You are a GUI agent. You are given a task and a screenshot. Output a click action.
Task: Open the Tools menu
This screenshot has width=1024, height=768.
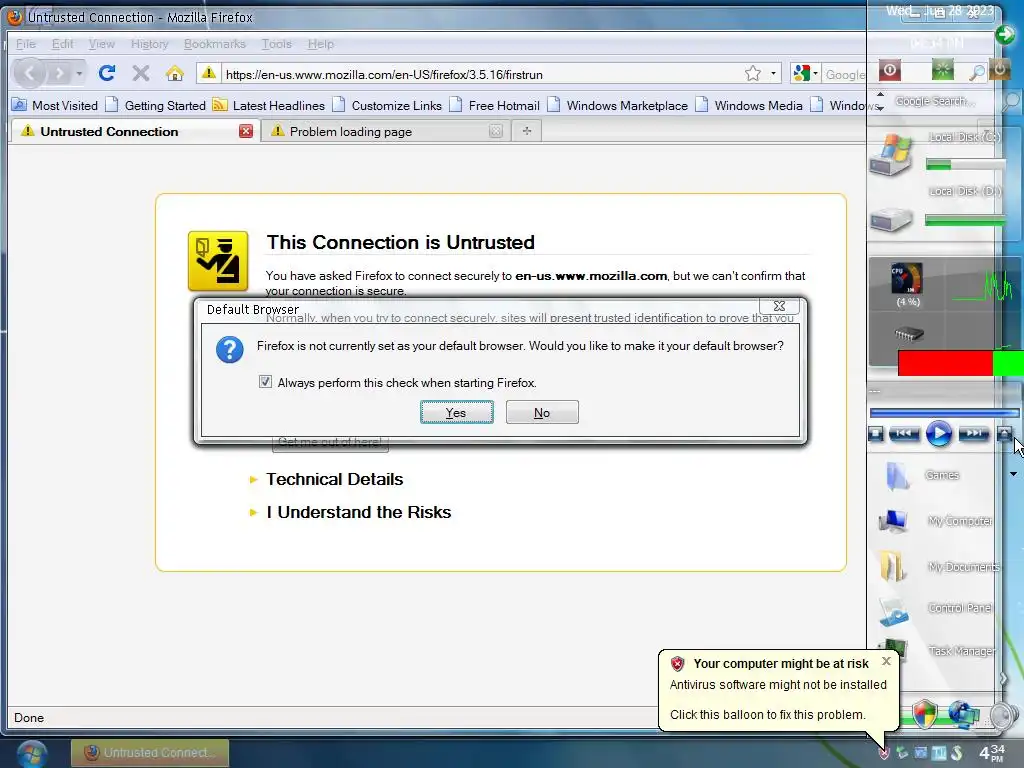[276, 44]
